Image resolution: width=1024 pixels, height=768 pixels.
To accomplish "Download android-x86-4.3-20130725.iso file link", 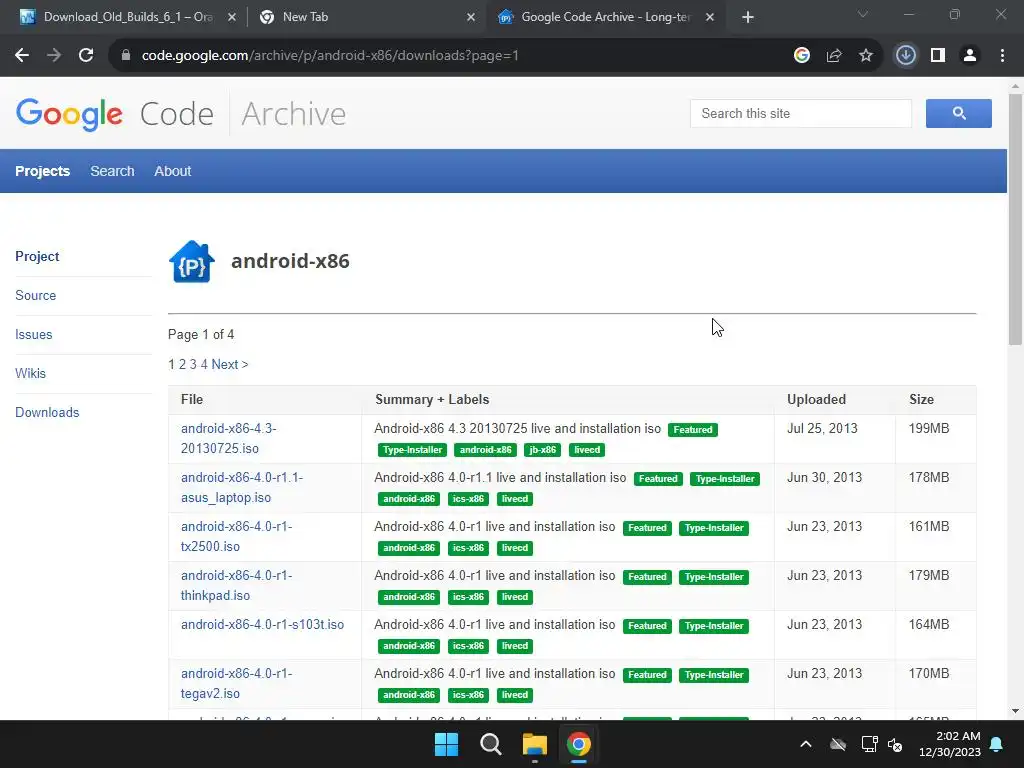I will 229,438.
